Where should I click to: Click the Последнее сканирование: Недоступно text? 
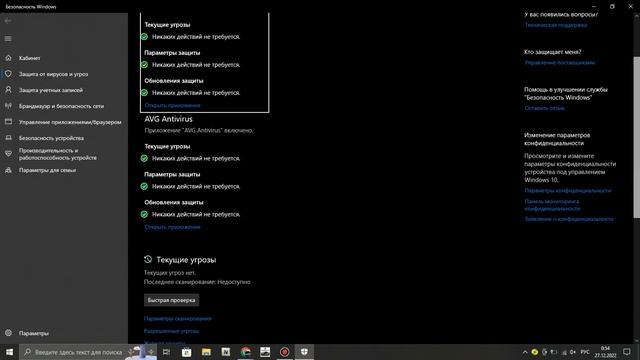click(197, 282)
